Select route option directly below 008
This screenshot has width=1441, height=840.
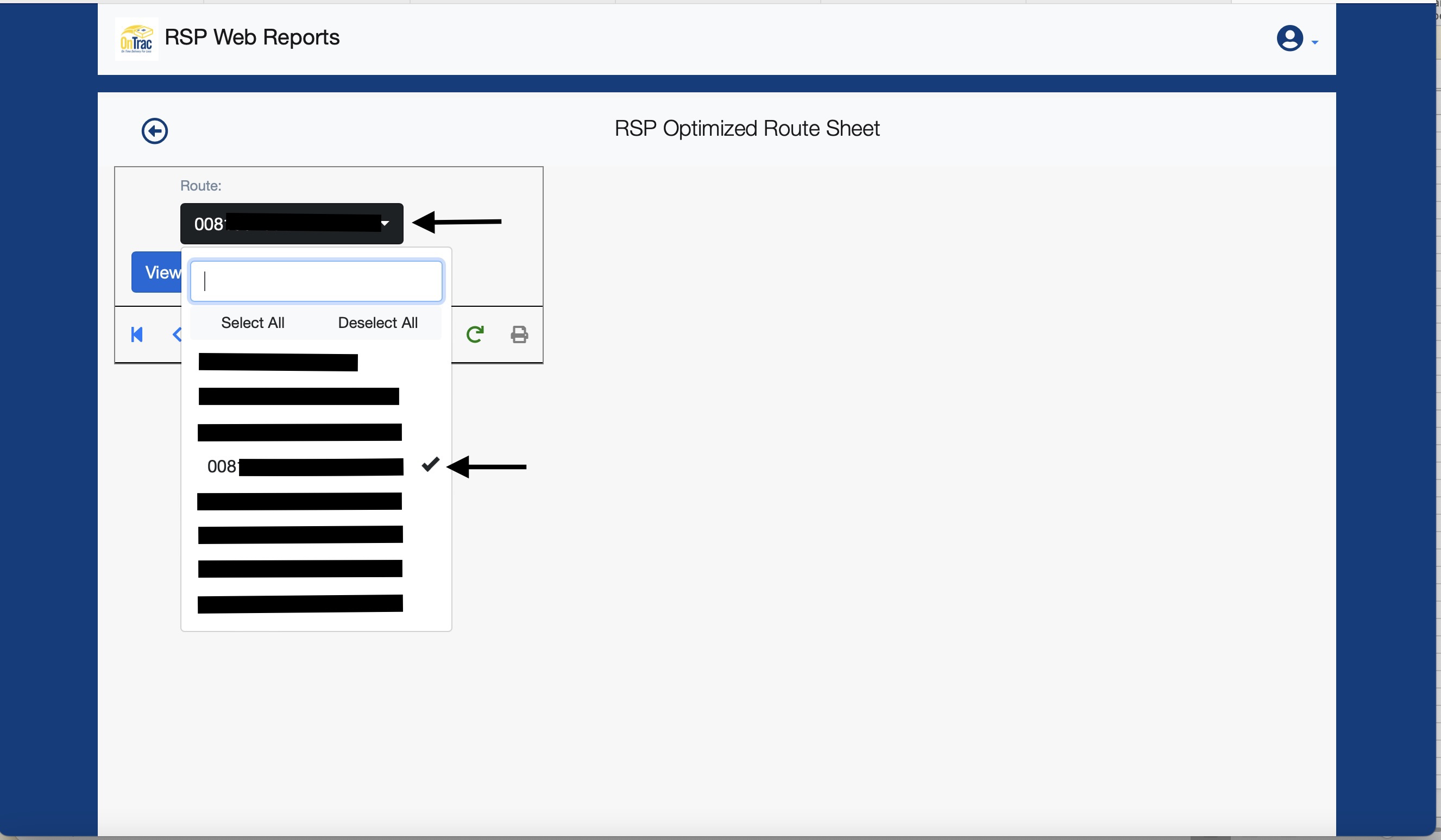(x=299, y=501)
